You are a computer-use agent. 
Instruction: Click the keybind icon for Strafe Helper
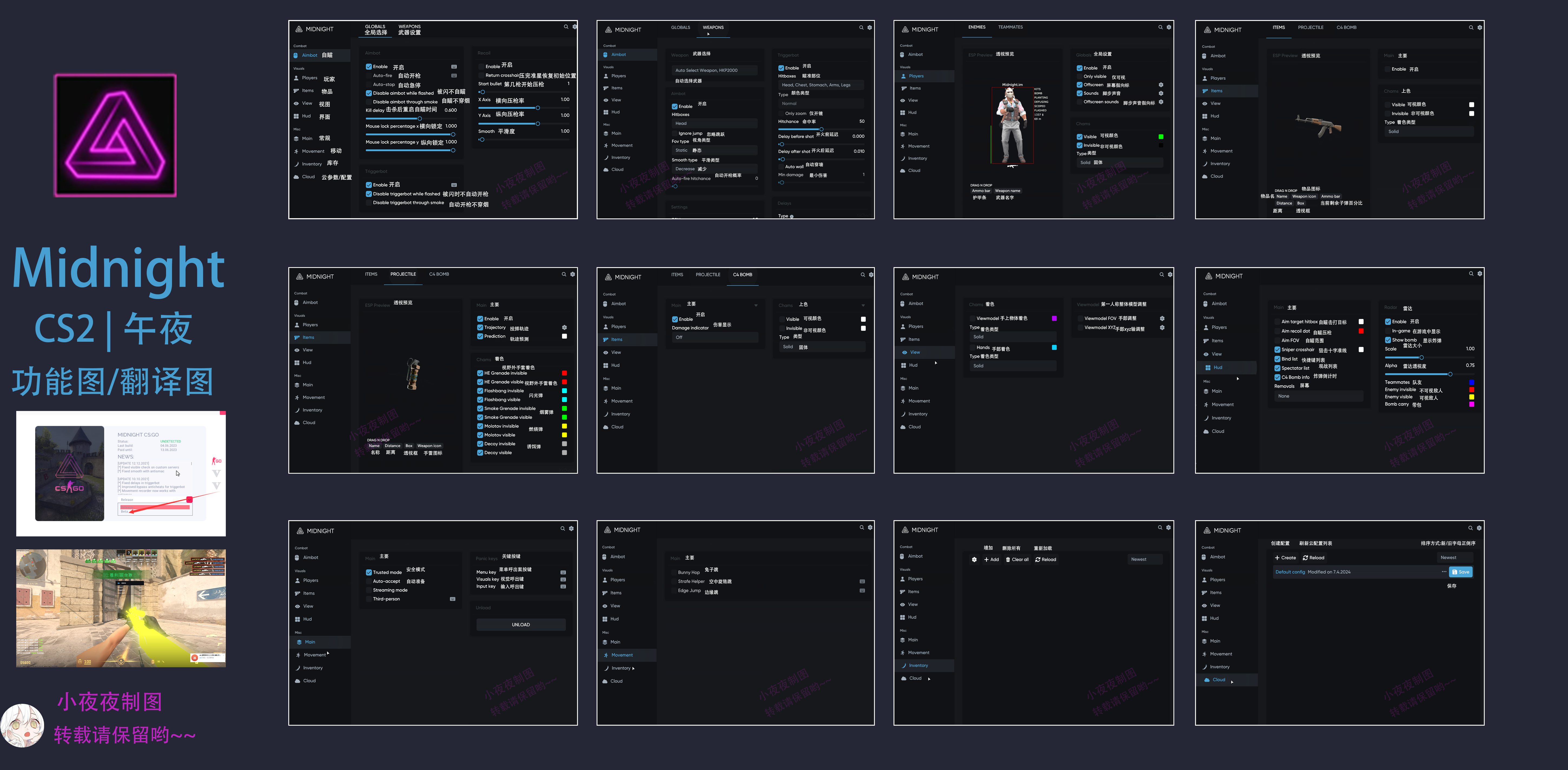click(862, 581)
